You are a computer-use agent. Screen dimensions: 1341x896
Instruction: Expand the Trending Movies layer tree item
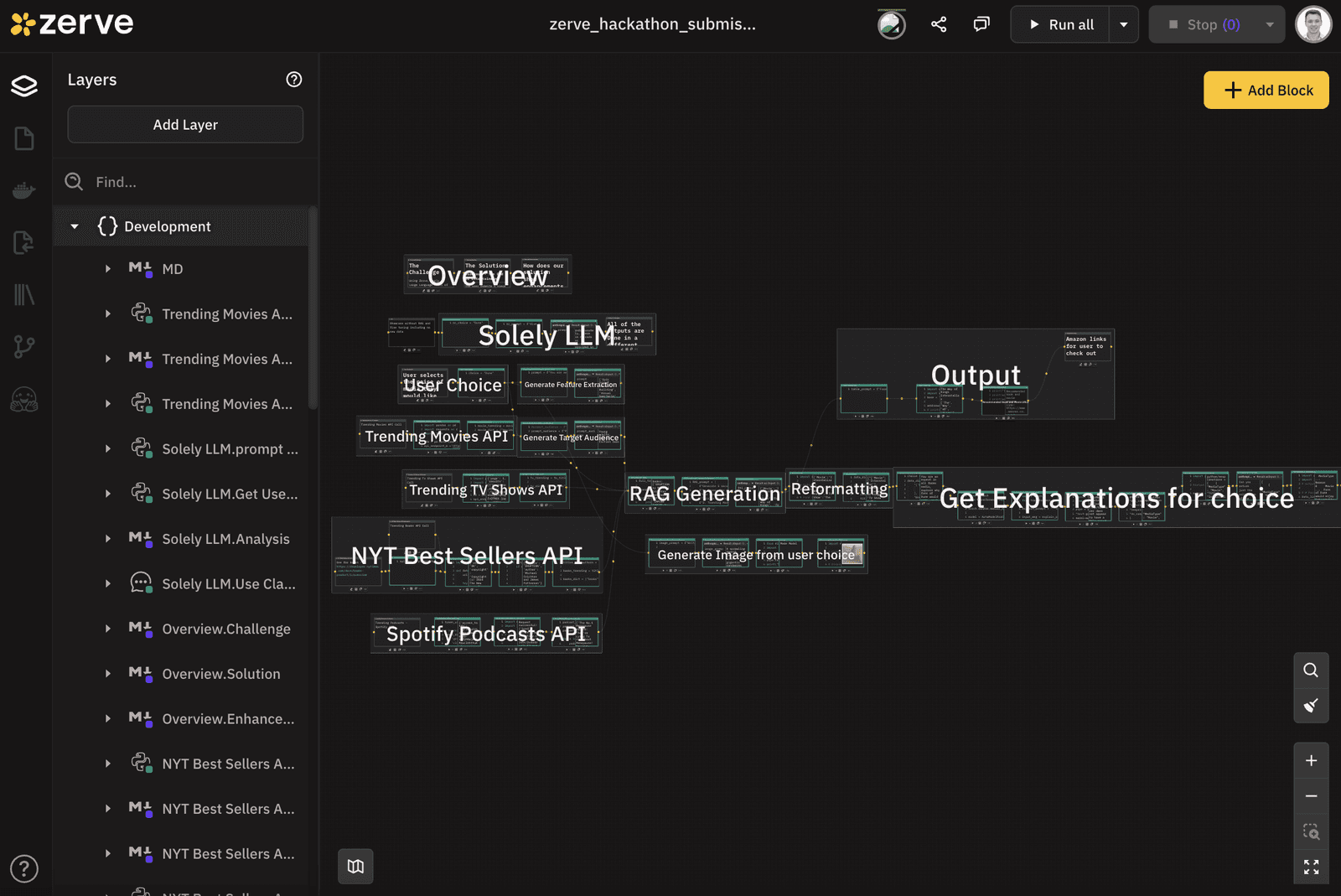tap(108, 313)
